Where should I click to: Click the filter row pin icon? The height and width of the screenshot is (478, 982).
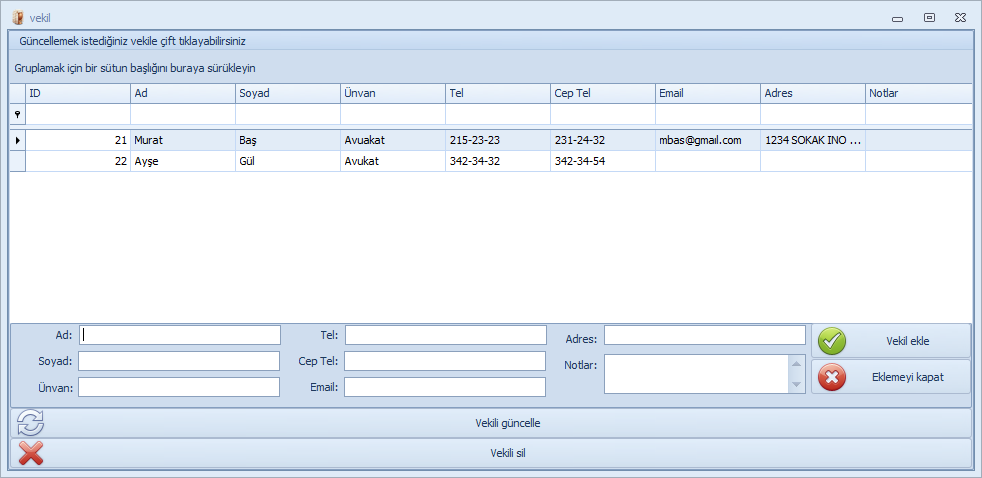click(x=17, y=115)
